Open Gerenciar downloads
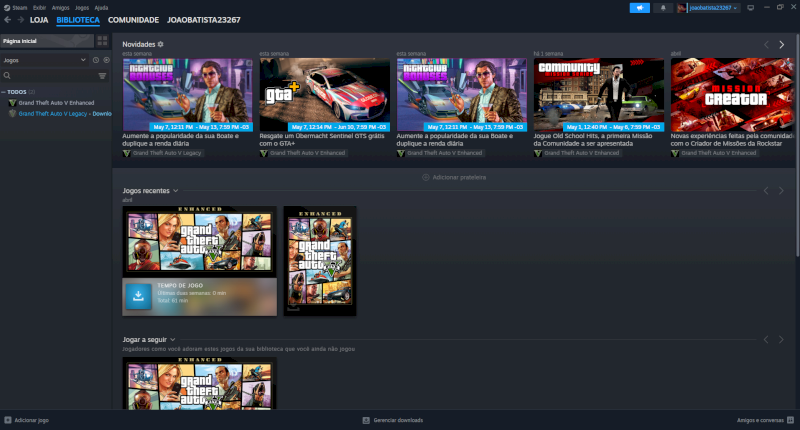Screen dimensions: 800x430 point(393,420)
